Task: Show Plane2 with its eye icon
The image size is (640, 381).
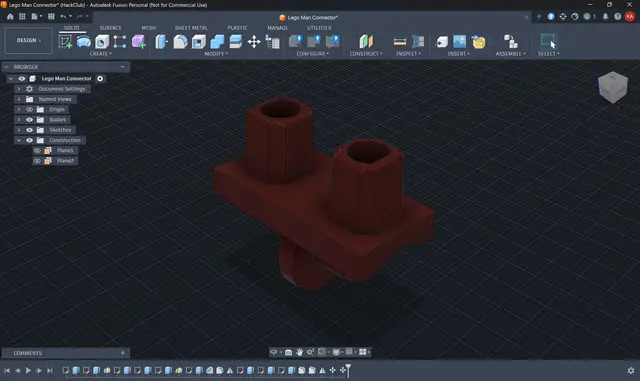Action: (37, 160)
